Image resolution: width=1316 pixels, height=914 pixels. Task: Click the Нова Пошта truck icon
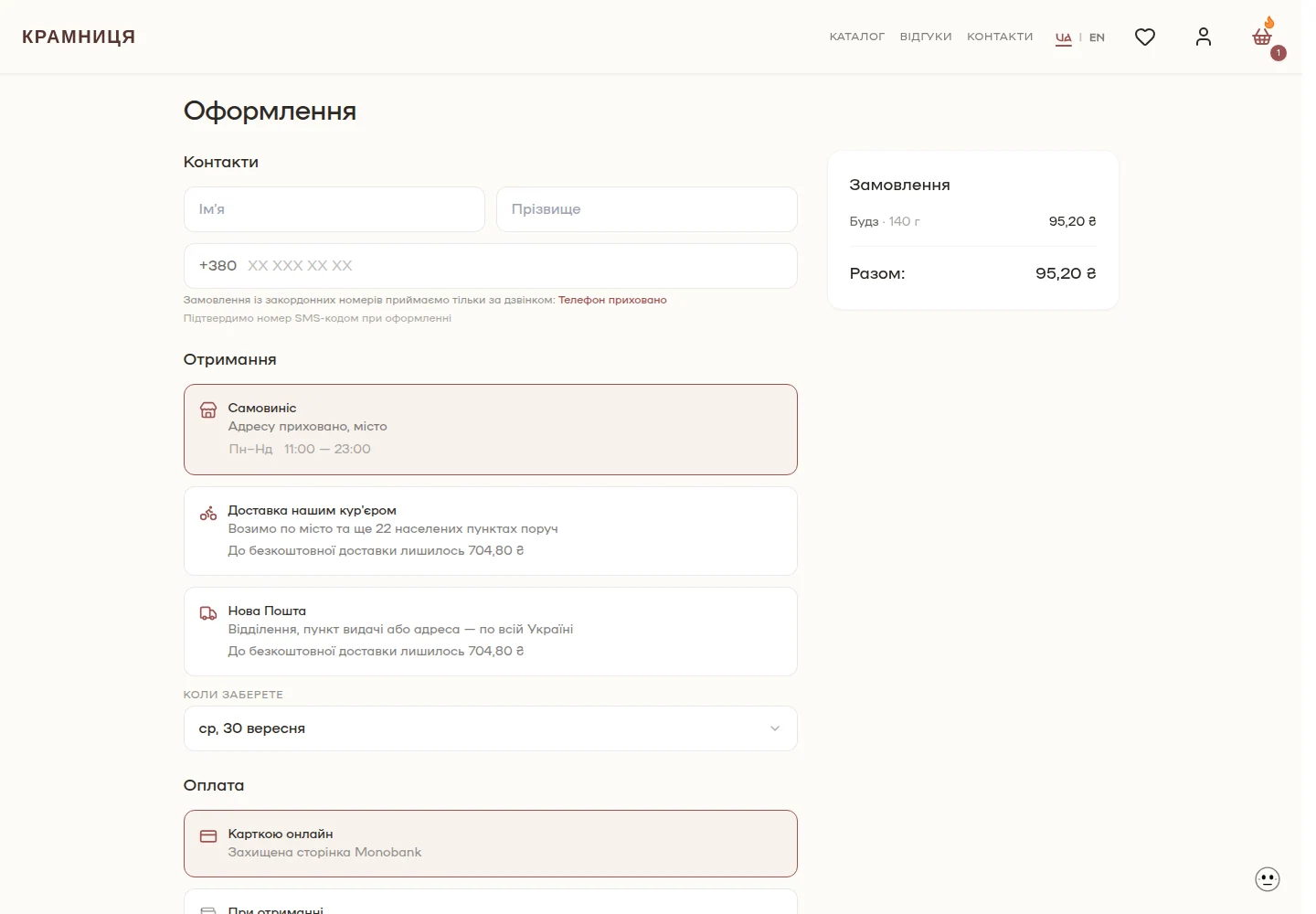click(208, 613)
